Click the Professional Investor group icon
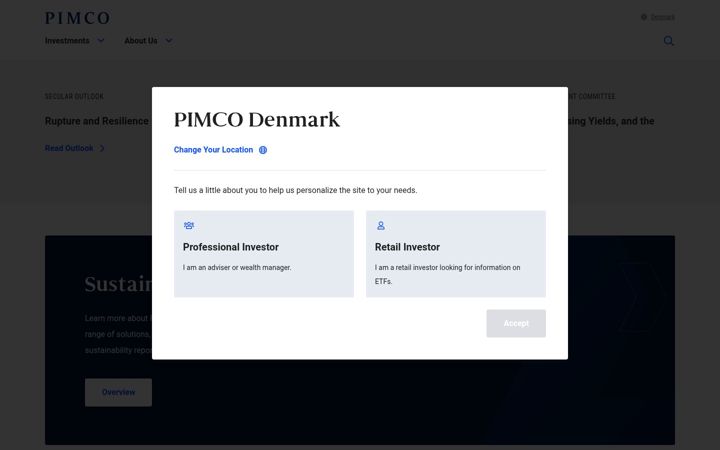Viewport: 720px width, 450px height. pyautogui.click(x=189, y=225)
